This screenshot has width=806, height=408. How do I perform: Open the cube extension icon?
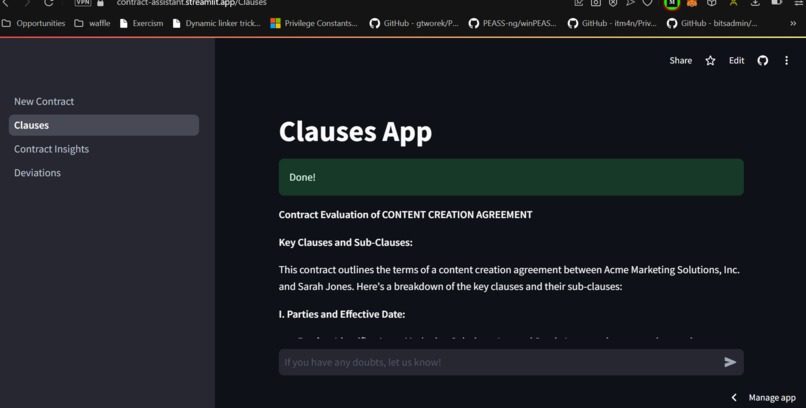pos(712,3)
